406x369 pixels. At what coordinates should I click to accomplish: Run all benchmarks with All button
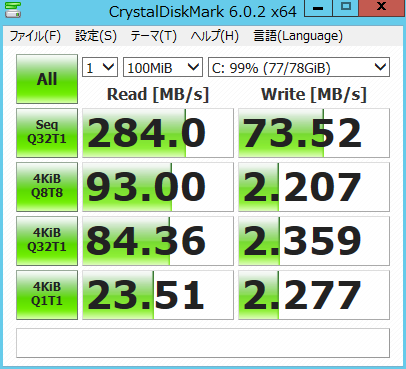click(47, 79)
